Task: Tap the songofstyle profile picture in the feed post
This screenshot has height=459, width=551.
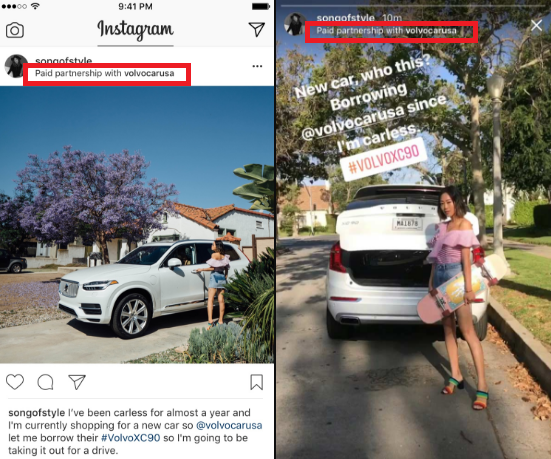Action: pyautogui.click(x=14, y=66)
